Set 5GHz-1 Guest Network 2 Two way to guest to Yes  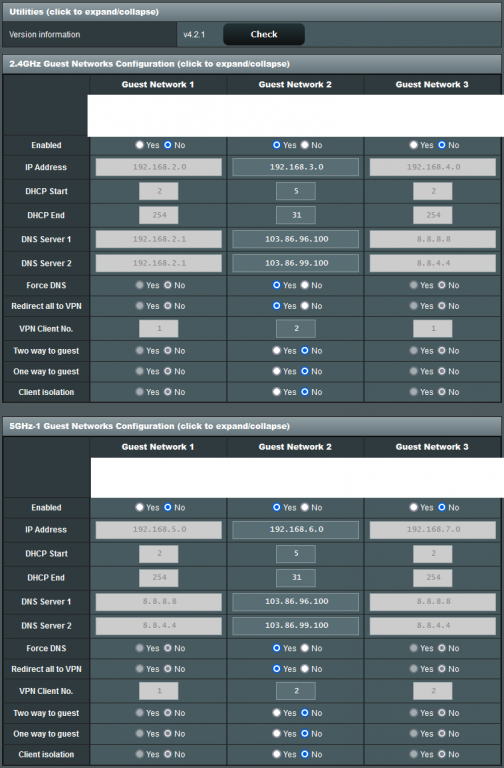tap(277, 713)
